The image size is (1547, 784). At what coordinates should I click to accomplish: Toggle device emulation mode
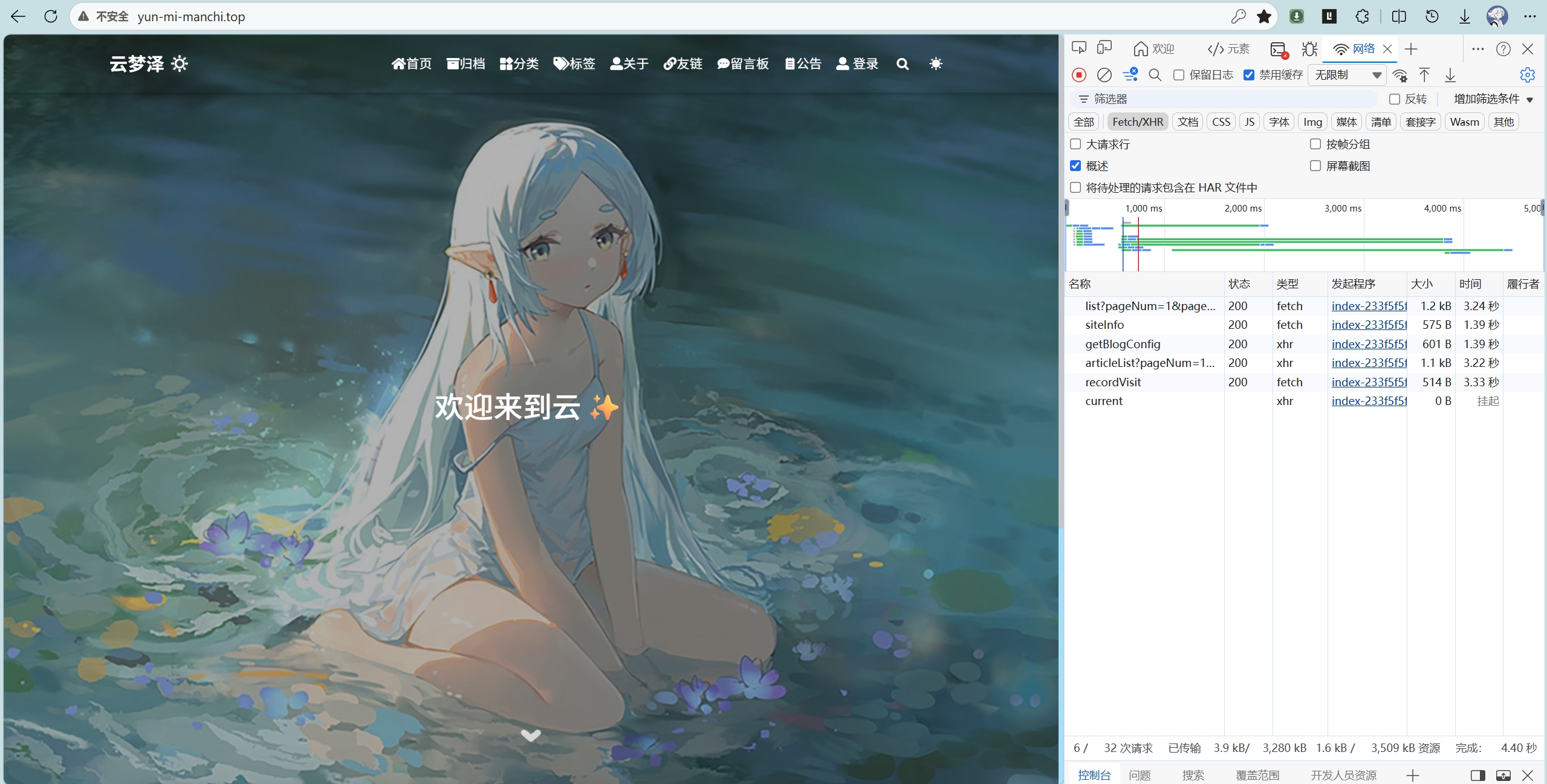tap(1104, 48)
